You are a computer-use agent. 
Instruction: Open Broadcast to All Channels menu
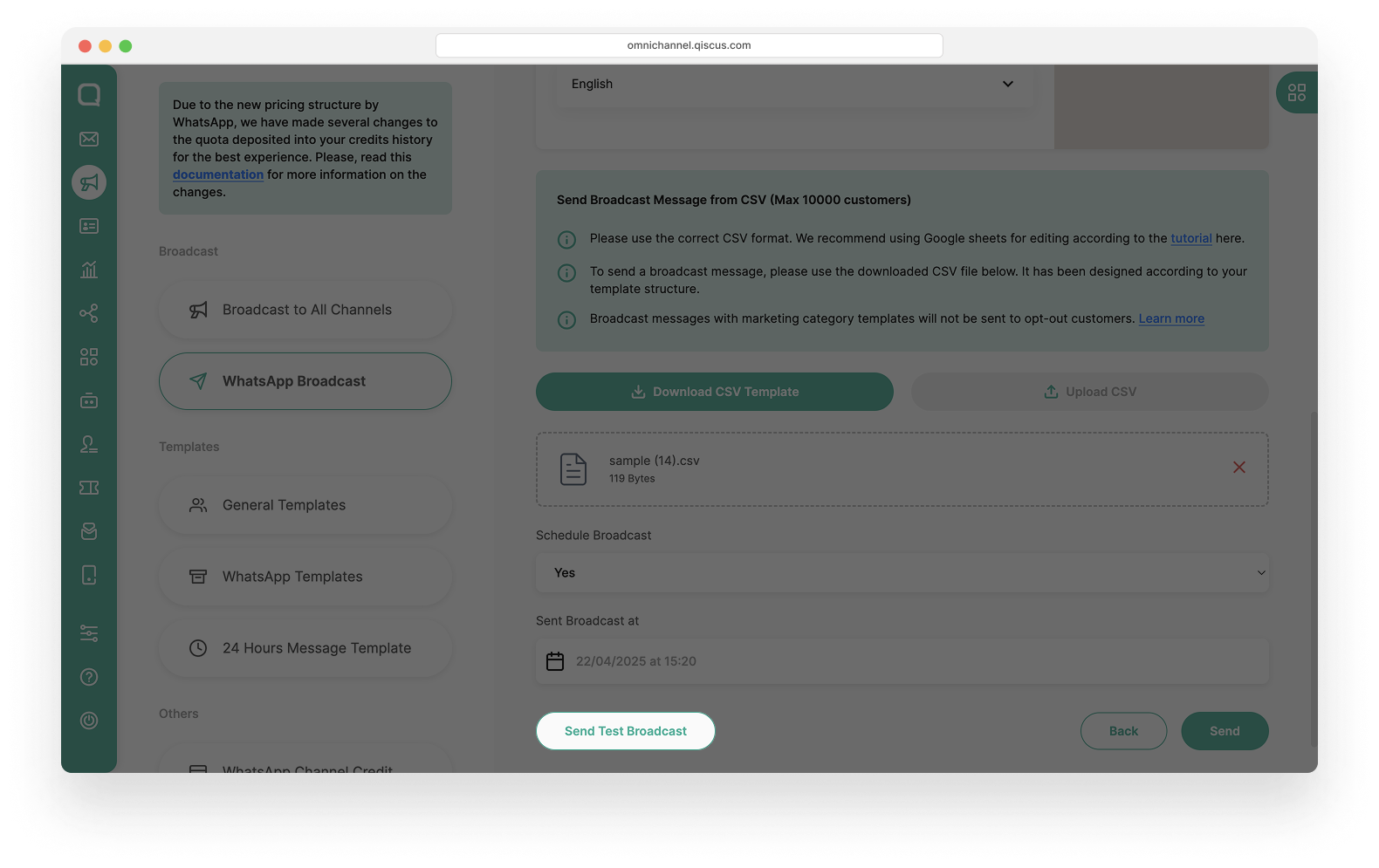pyautogui.click(x=305, y=310)
